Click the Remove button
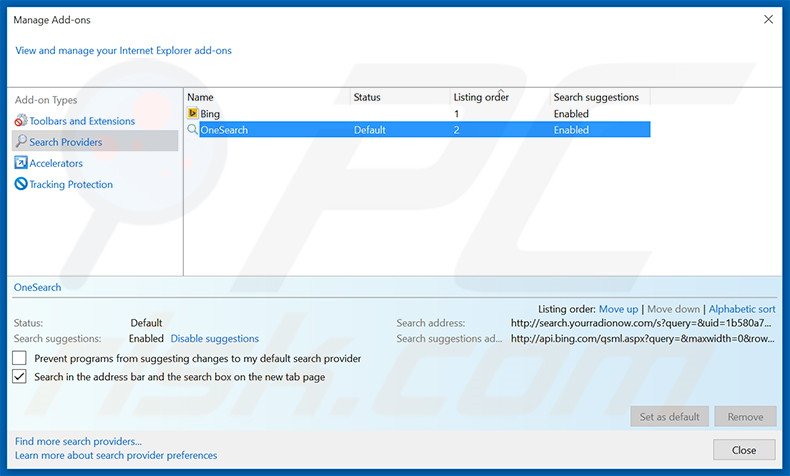The image size is (790, 476). pyautogui.click(x=745, y=417)
